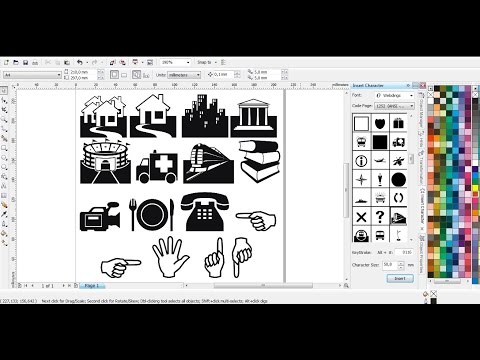This screenshot has width=480, height=360.
Task: Open the Code Page dropdown
Action: [395, 106]
